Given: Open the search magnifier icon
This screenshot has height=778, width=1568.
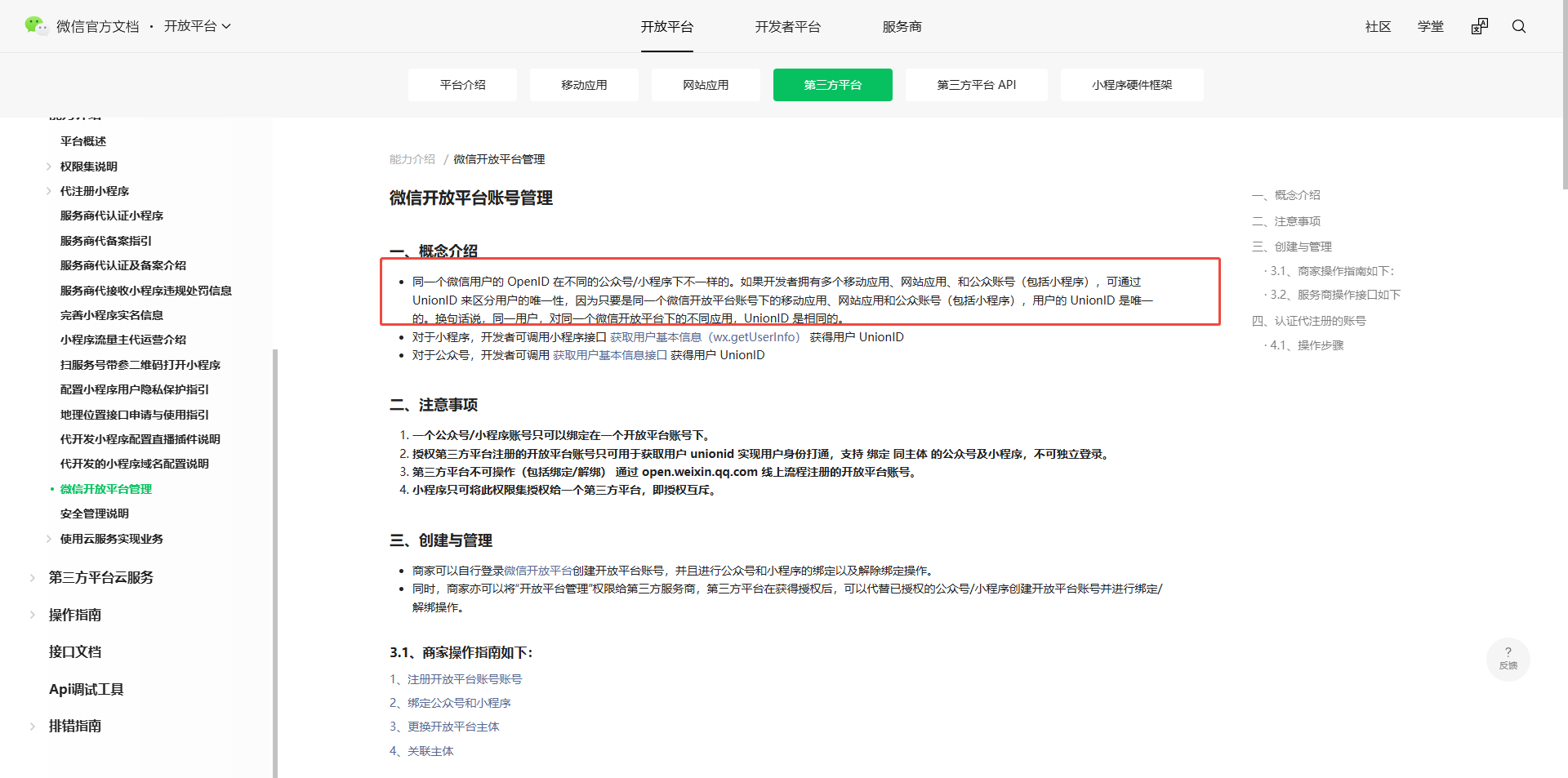Looking at the screenshot, I should click(1519, 26).
